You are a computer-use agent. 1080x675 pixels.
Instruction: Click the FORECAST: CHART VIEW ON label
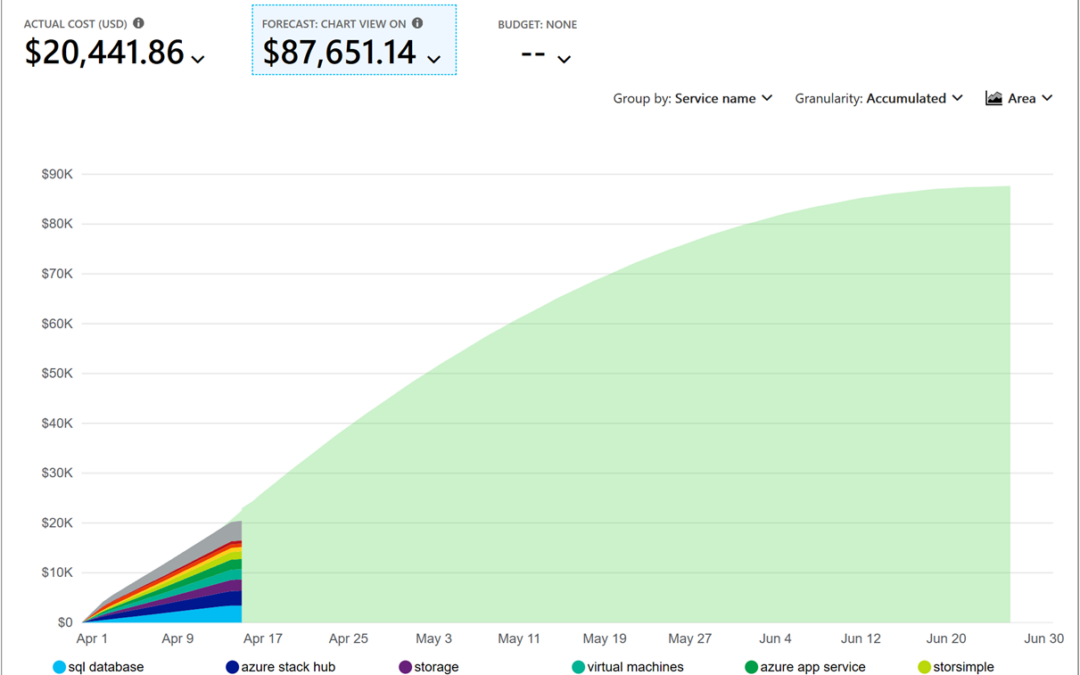click(x=334, y=24)
